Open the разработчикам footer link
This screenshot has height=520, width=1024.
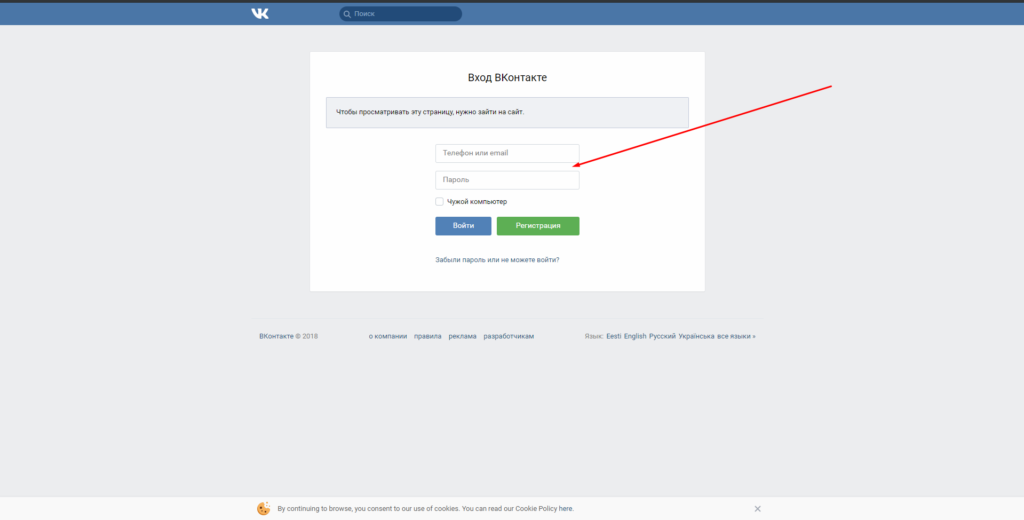point(509,336)
